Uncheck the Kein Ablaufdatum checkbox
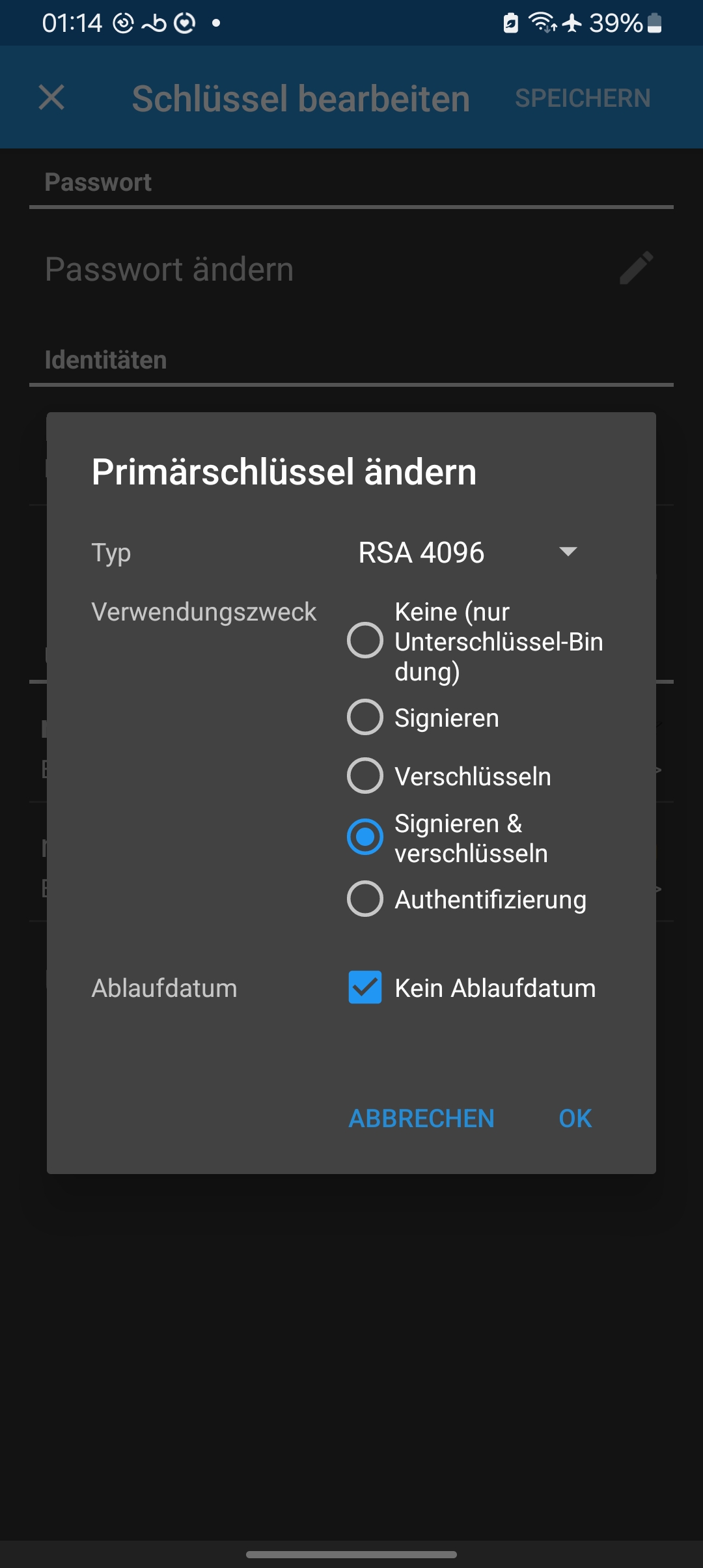This screenshot has height=1568, width=703. coord(366,988)
